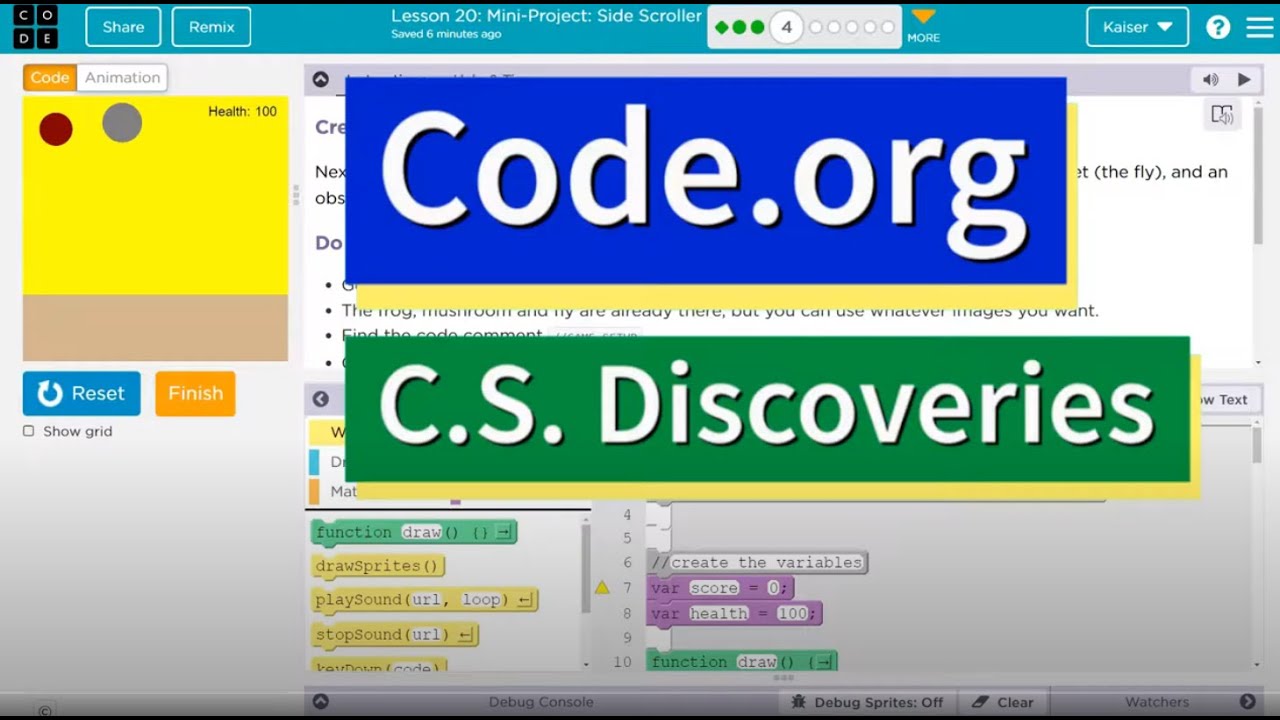Select the function draw() toolbox block
This screenshot has height=720, width=1280.
pos(414,532)
